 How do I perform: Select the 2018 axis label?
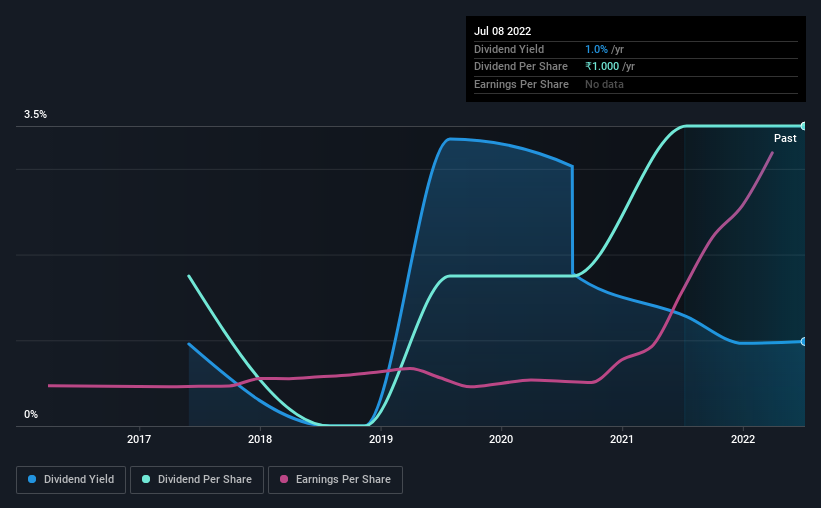point(260,439)
